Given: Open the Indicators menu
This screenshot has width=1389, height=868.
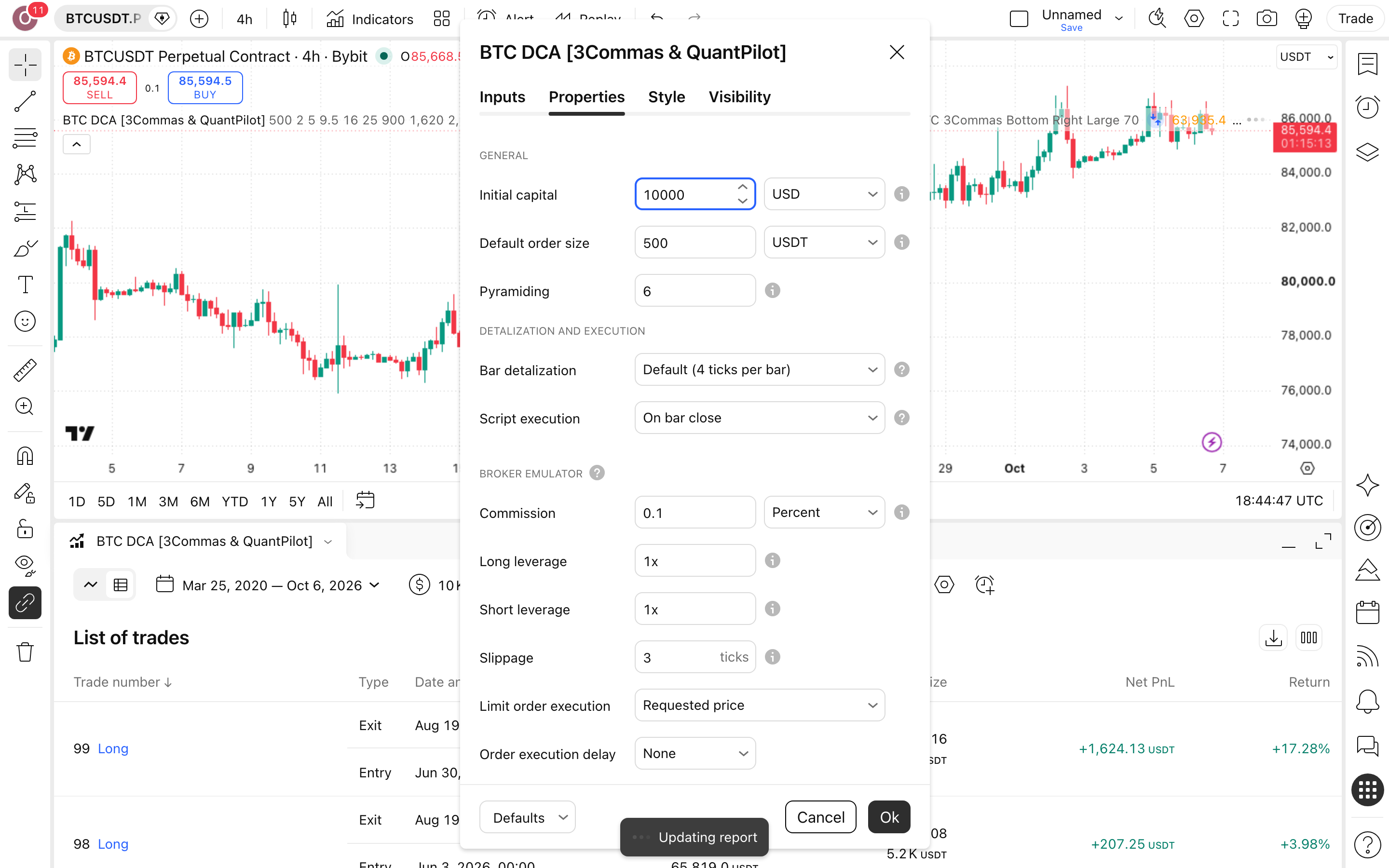Looking at the screenshot, I should pyautogui.click(x=370, y=19).
